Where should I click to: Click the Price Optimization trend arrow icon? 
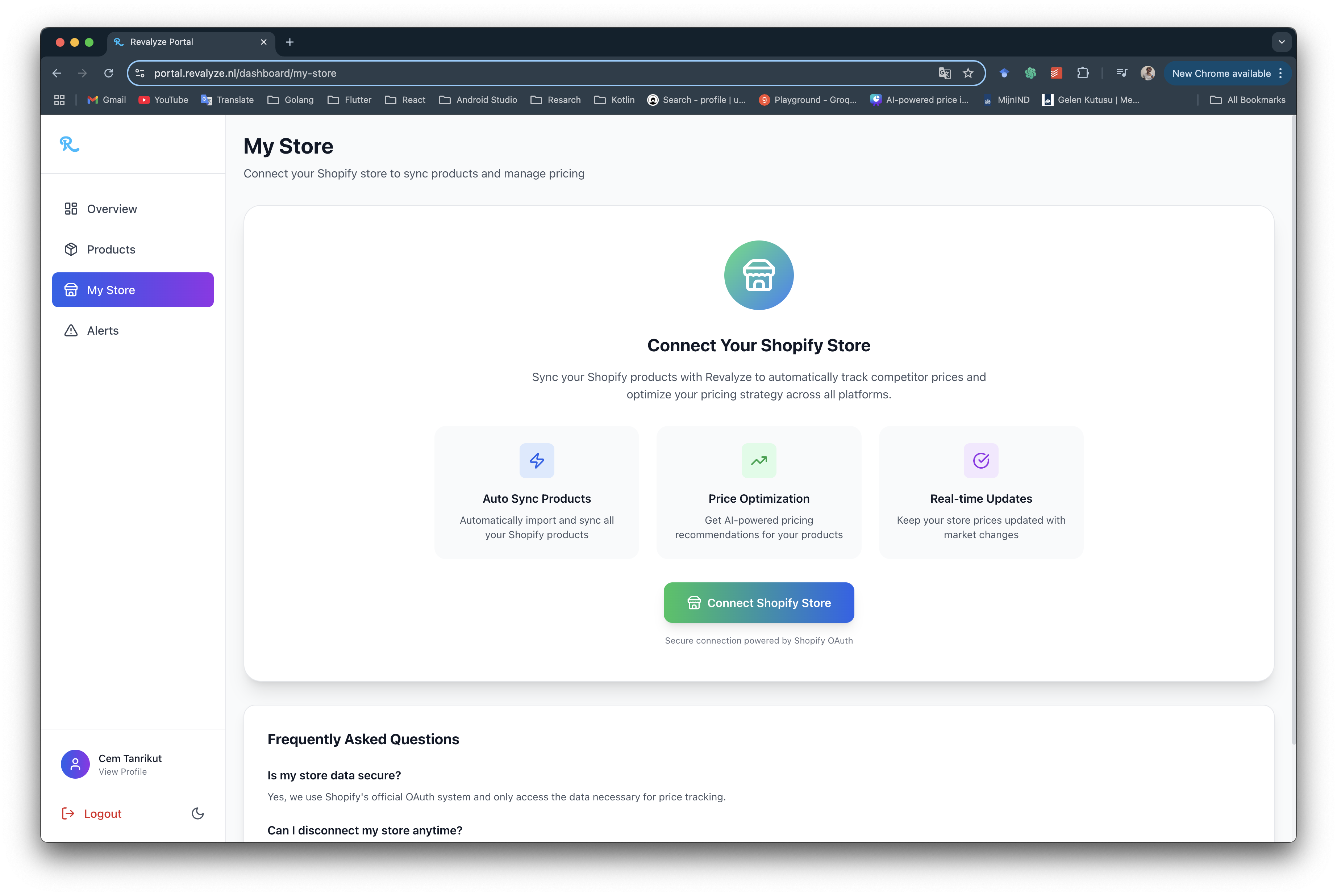pyautogui.click(x=758, y=461)
